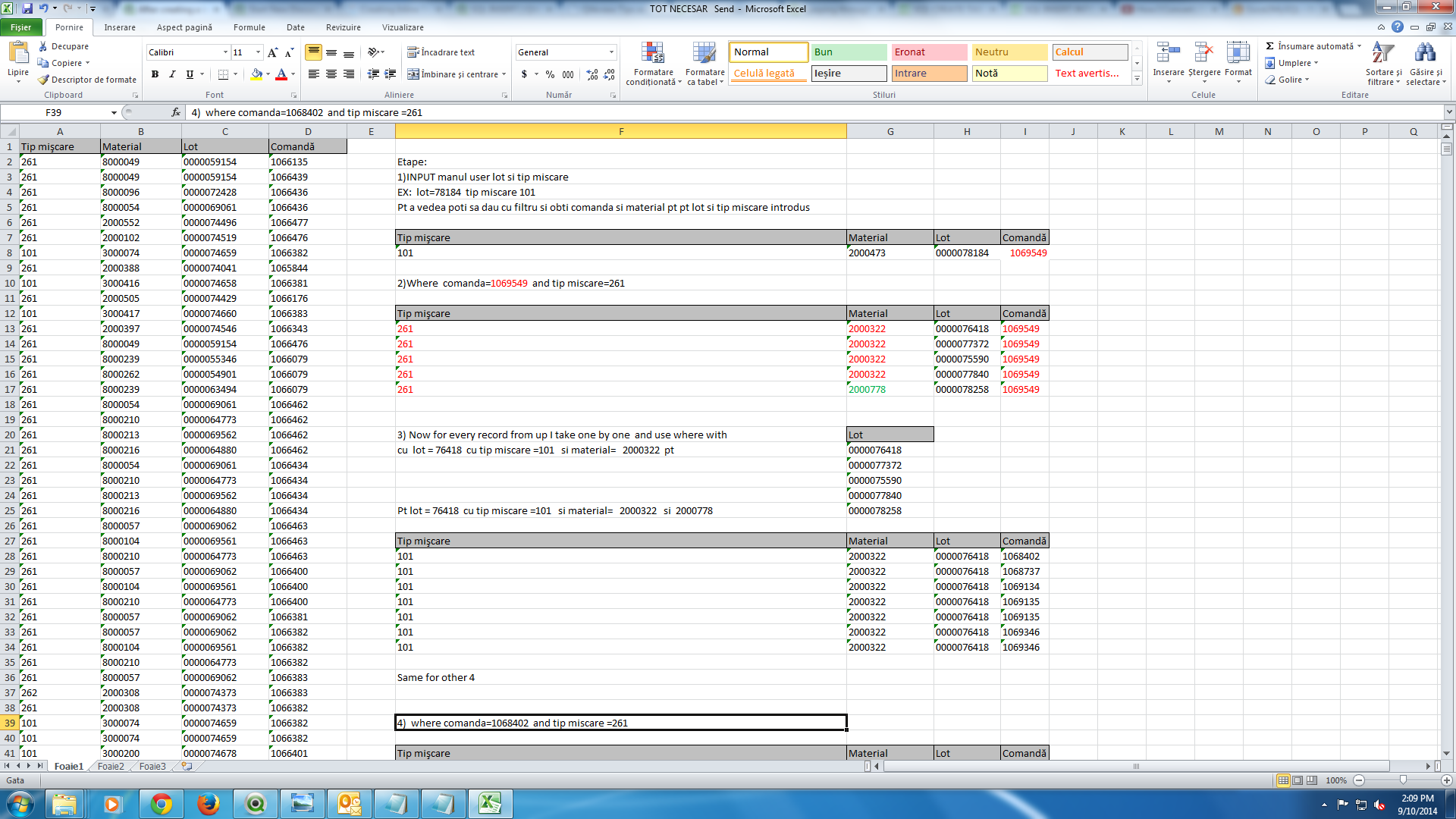Click the insert function fx icon

[x=176, y=112]
